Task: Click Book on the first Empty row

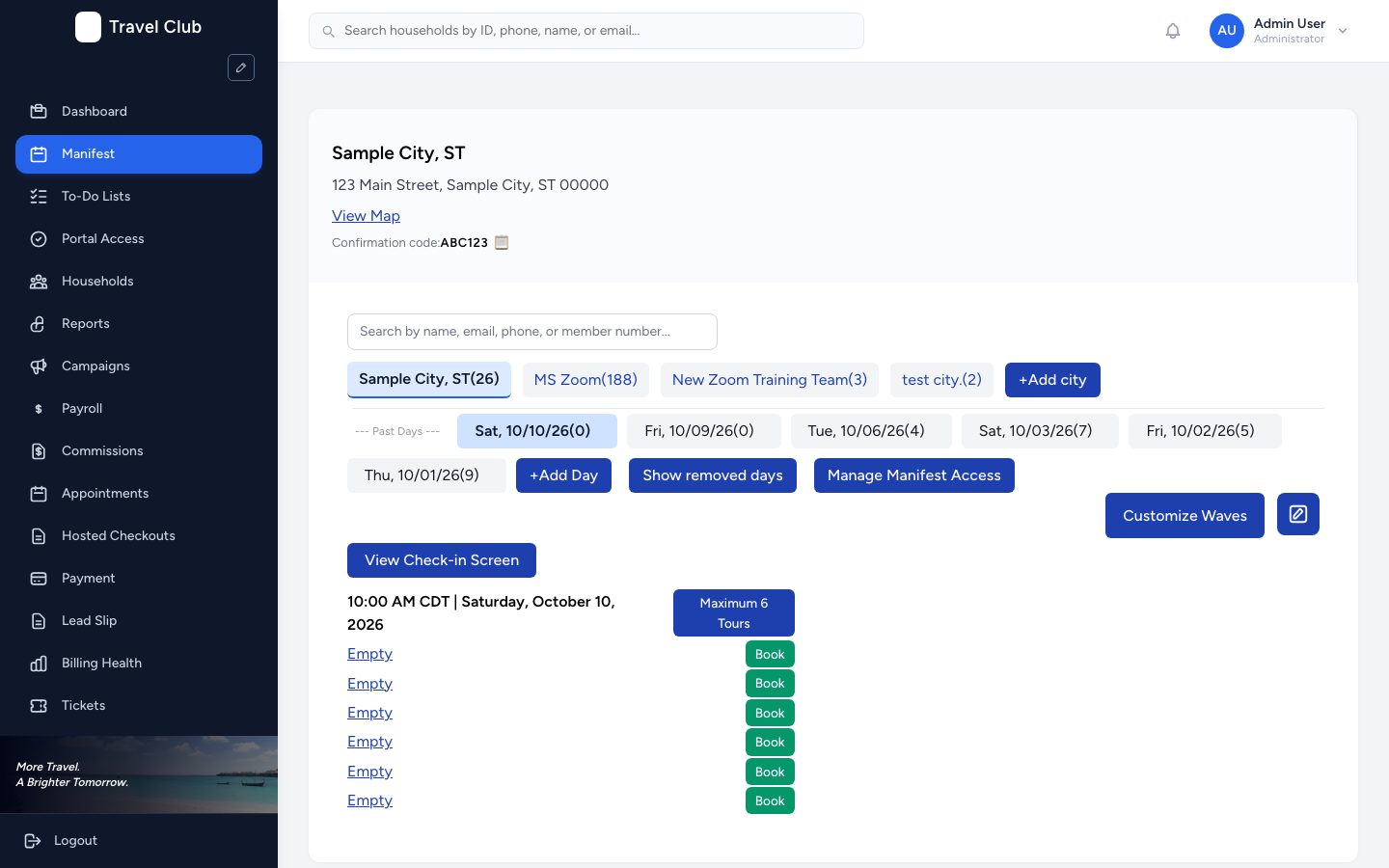Action: click(x=770, y=654)
